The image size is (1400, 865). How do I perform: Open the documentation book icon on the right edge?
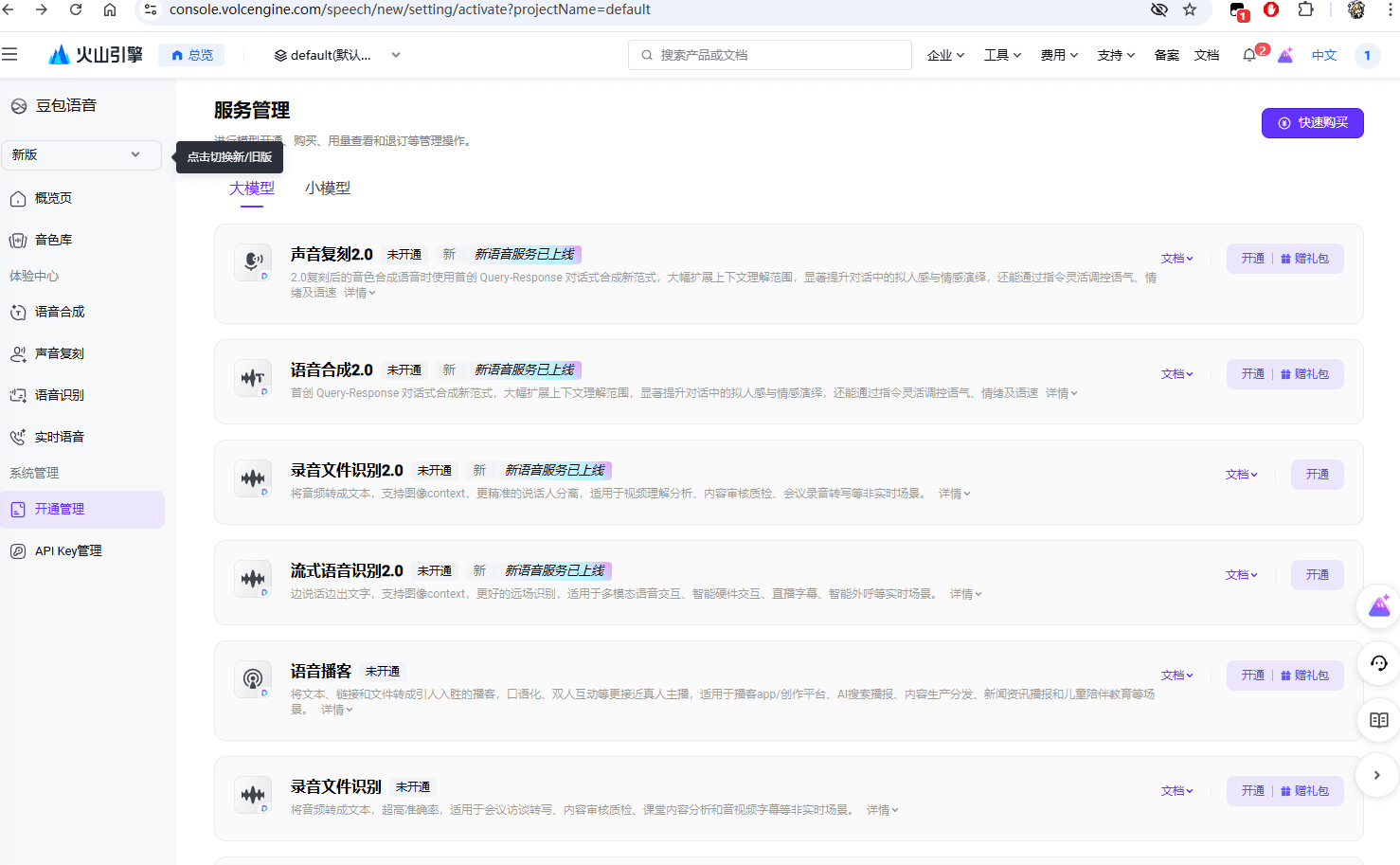tap(1378, 720)
